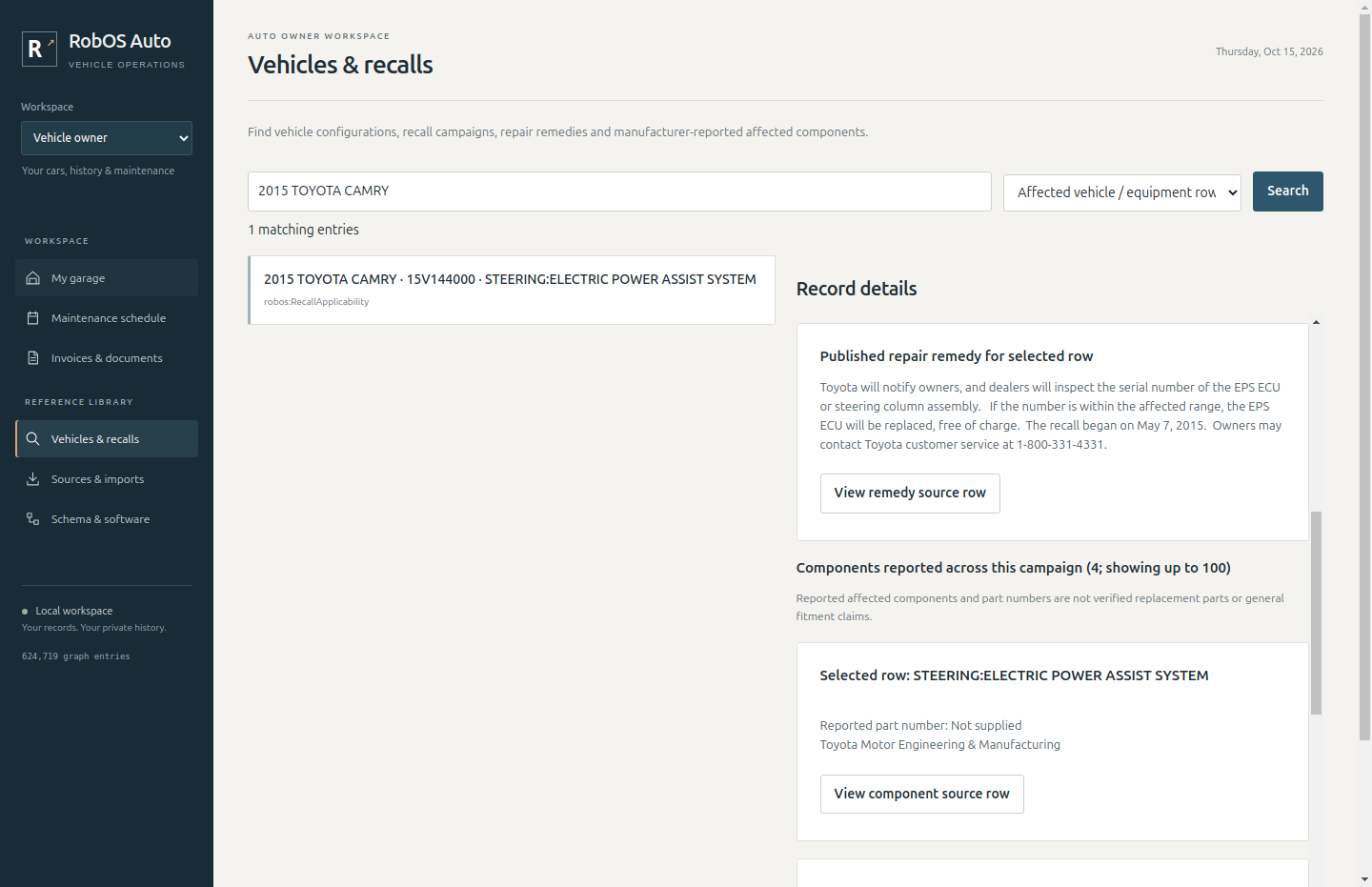This screenshot has width=1372, height=887.
Task: Click the Record details heading
Action: tap(857, 289)
